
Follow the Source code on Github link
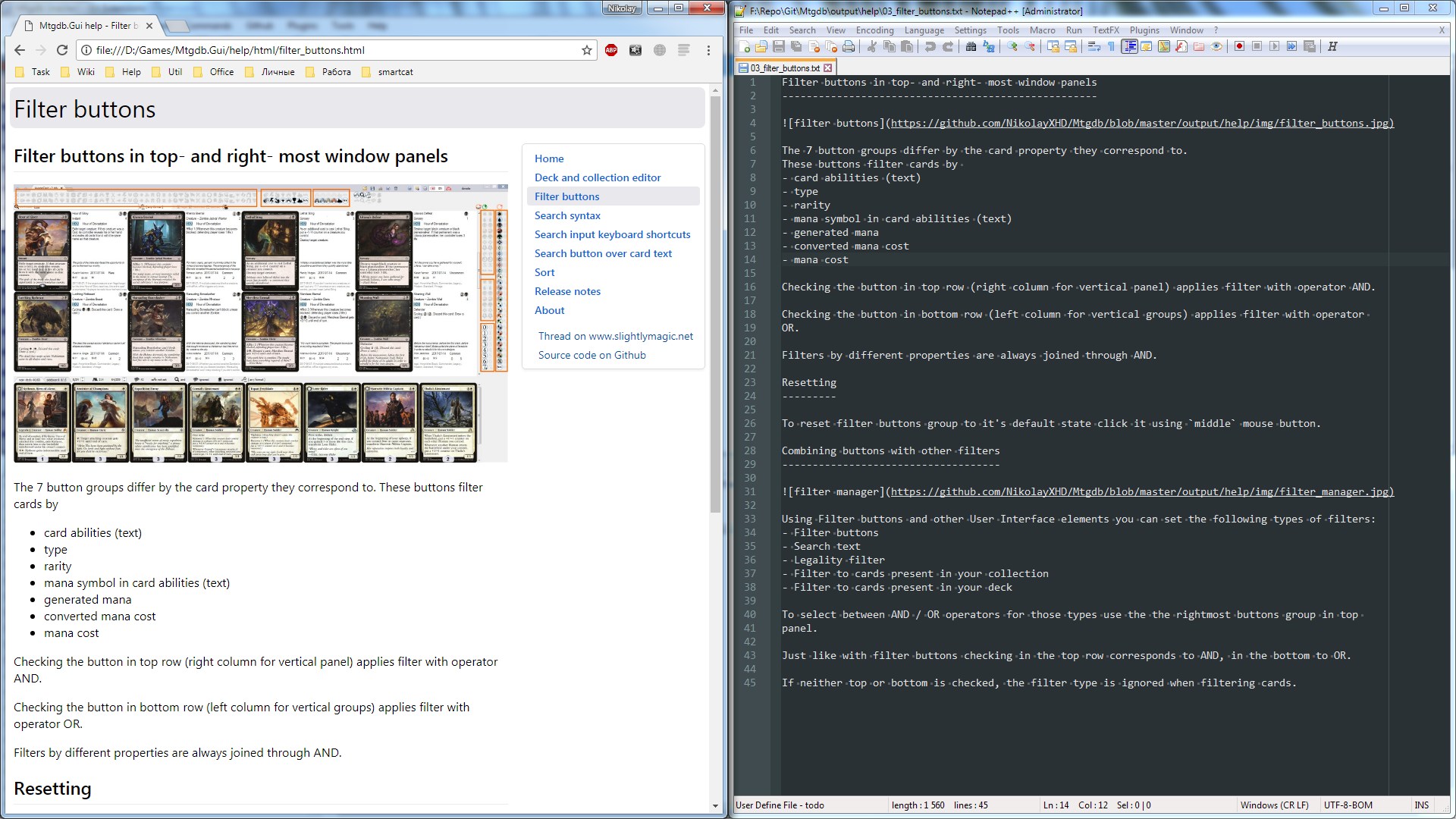click(x=591, y=355)
